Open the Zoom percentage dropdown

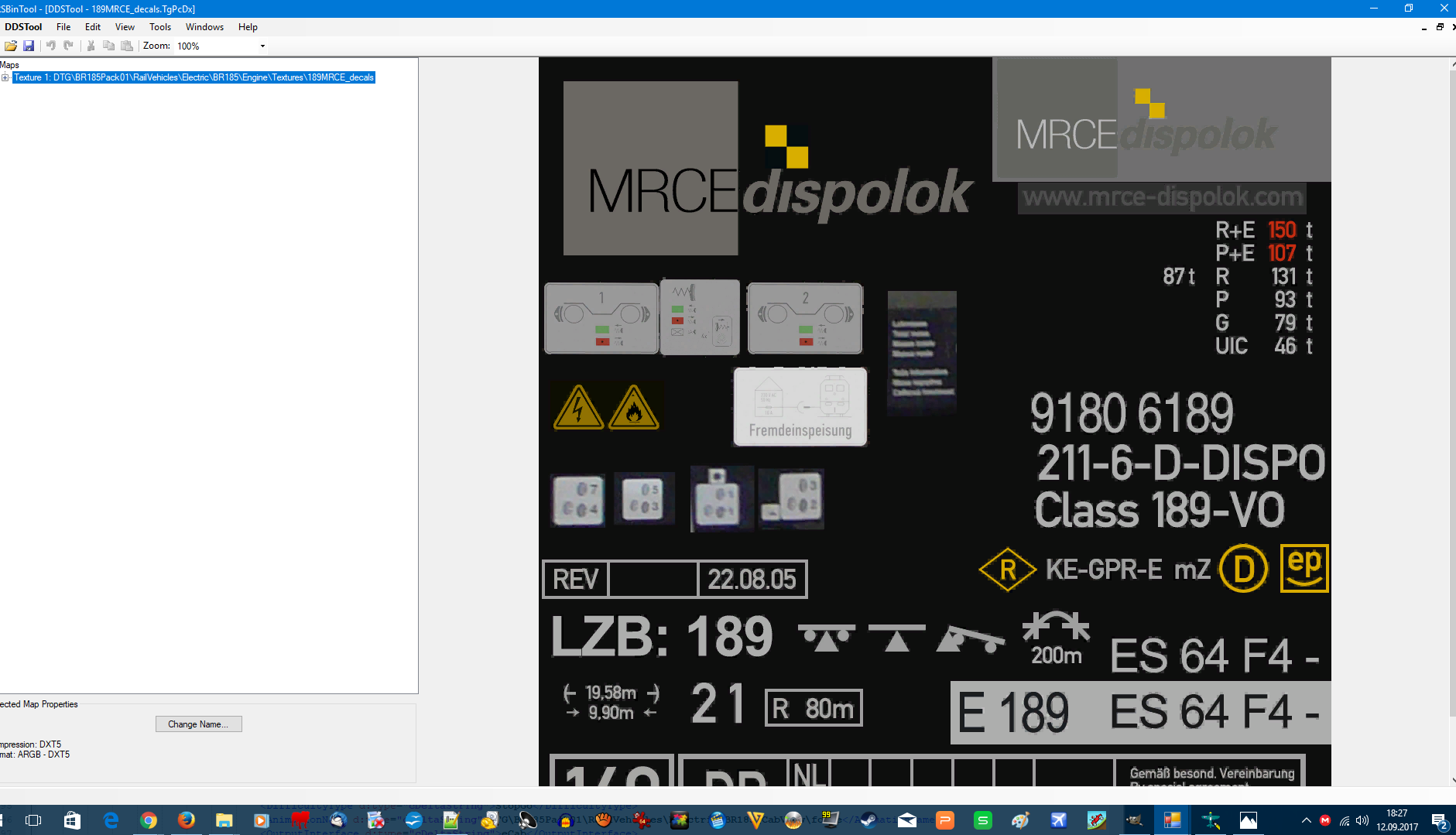click(x=262, y=46)
